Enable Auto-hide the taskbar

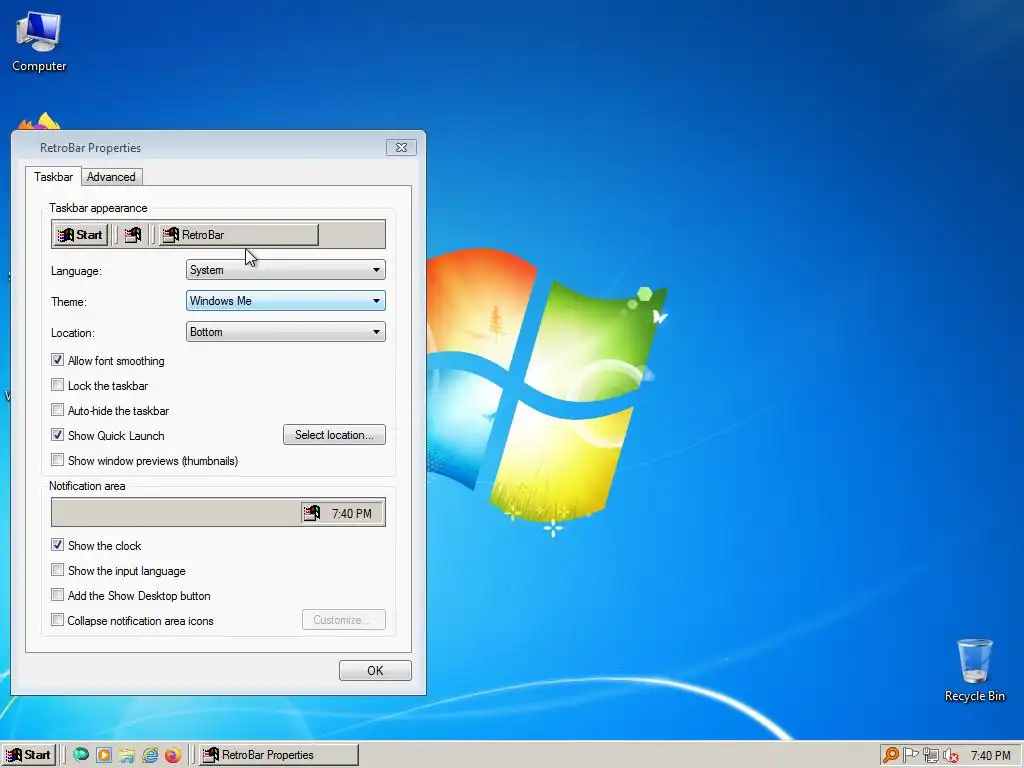click(57, 410)
